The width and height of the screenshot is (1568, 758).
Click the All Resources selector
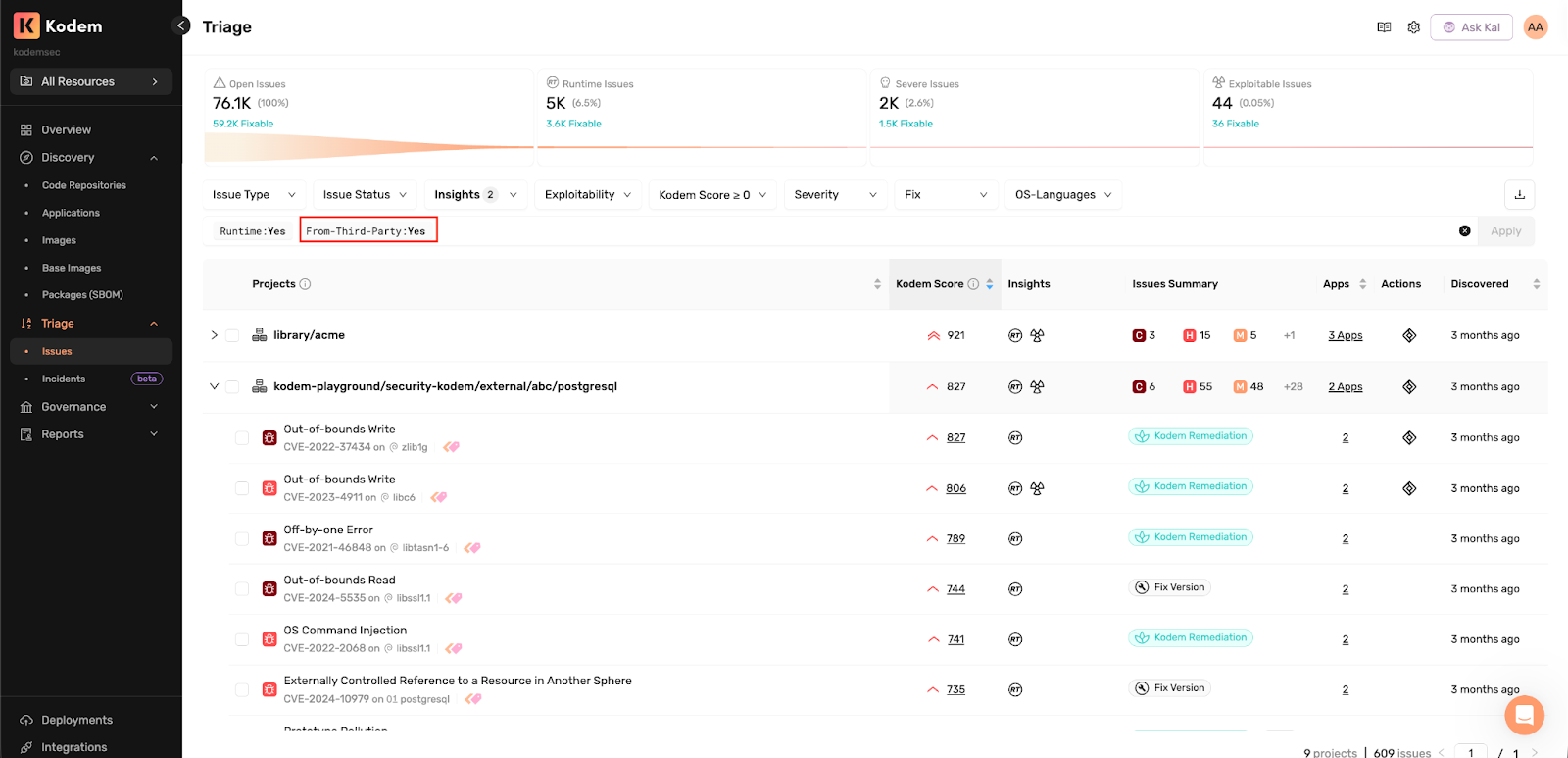click(91, 81)
